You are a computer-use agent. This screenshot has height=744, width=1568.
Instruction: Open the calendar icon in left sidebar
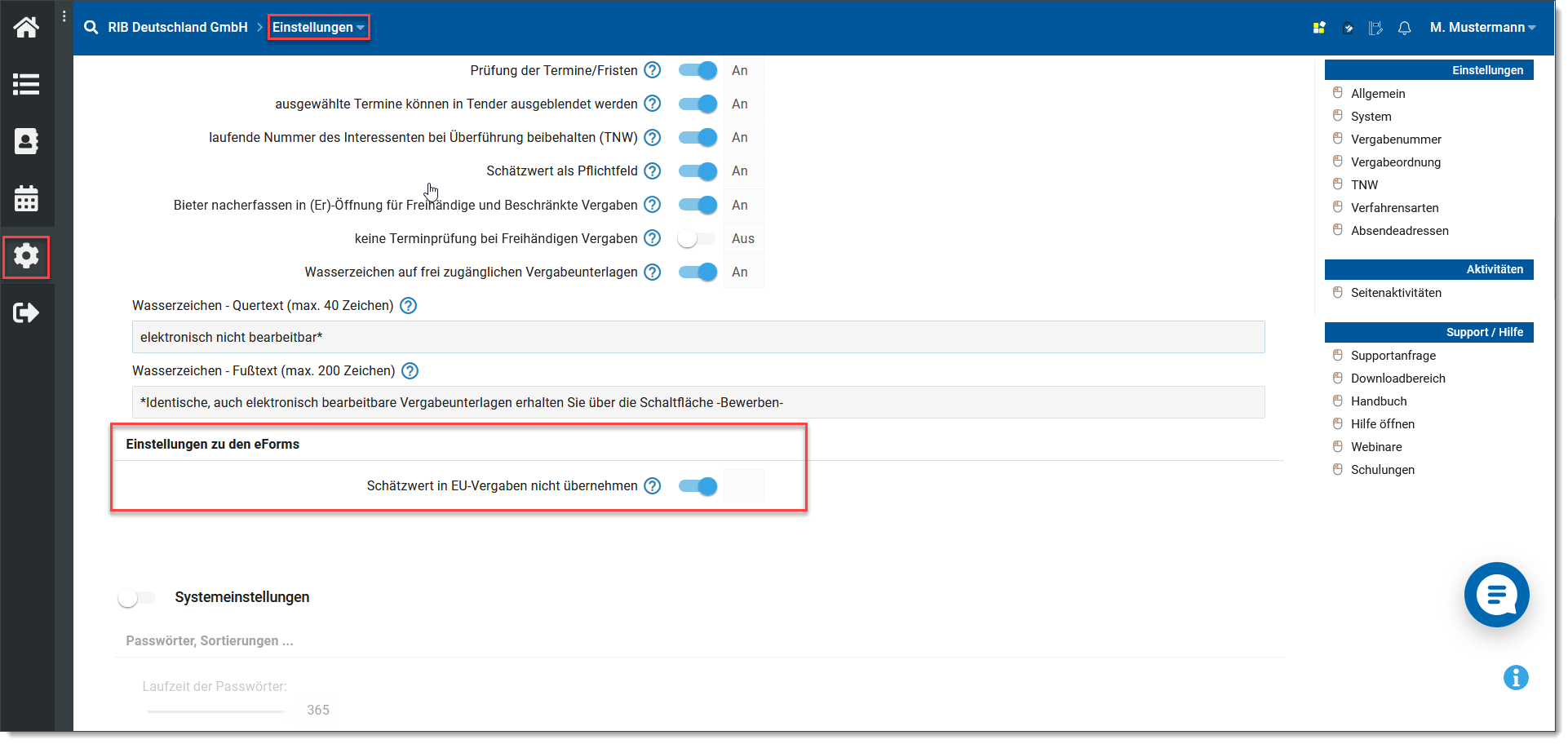click(x=26, y=198)
